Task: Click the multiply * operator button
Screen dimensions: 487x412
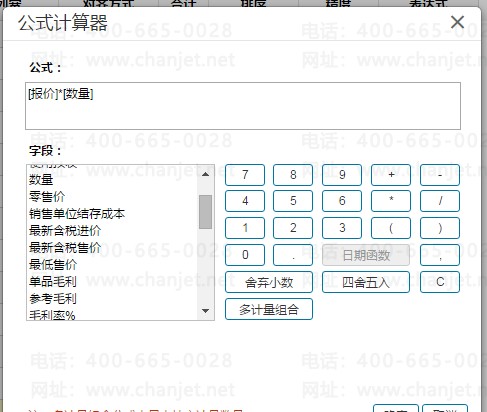Action: [x=391, y=201]
